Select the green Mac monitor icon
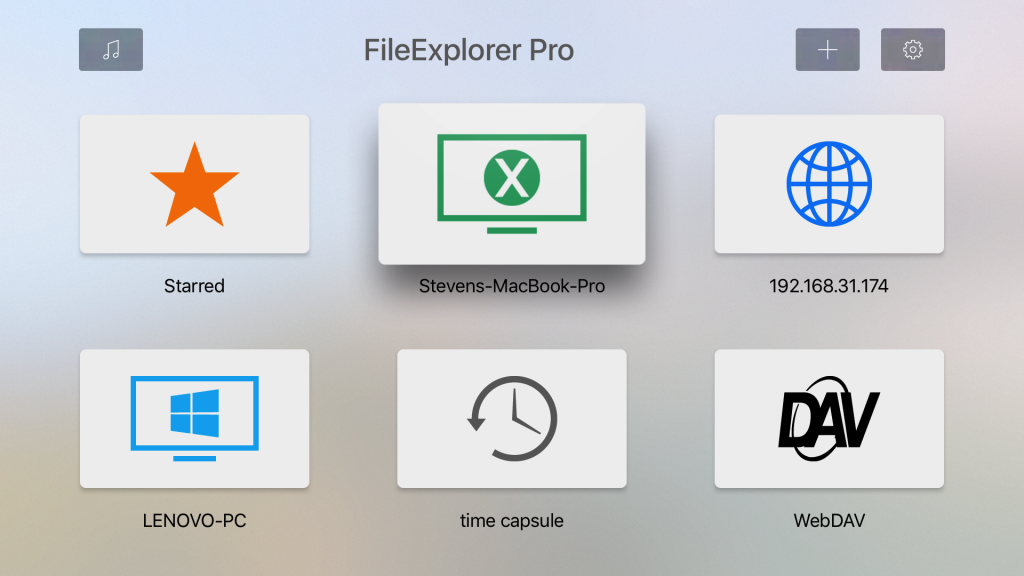This screenshot has width=1024, height=576. coord(512,184)
